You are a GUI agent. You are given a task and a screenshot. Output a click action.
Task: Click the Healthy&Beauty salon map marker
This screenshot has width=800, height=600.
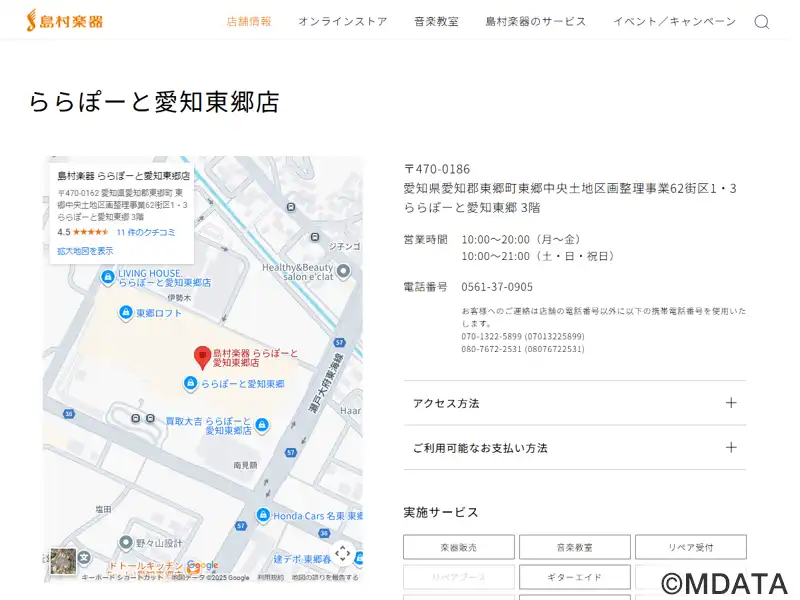[x=344, y=271]
